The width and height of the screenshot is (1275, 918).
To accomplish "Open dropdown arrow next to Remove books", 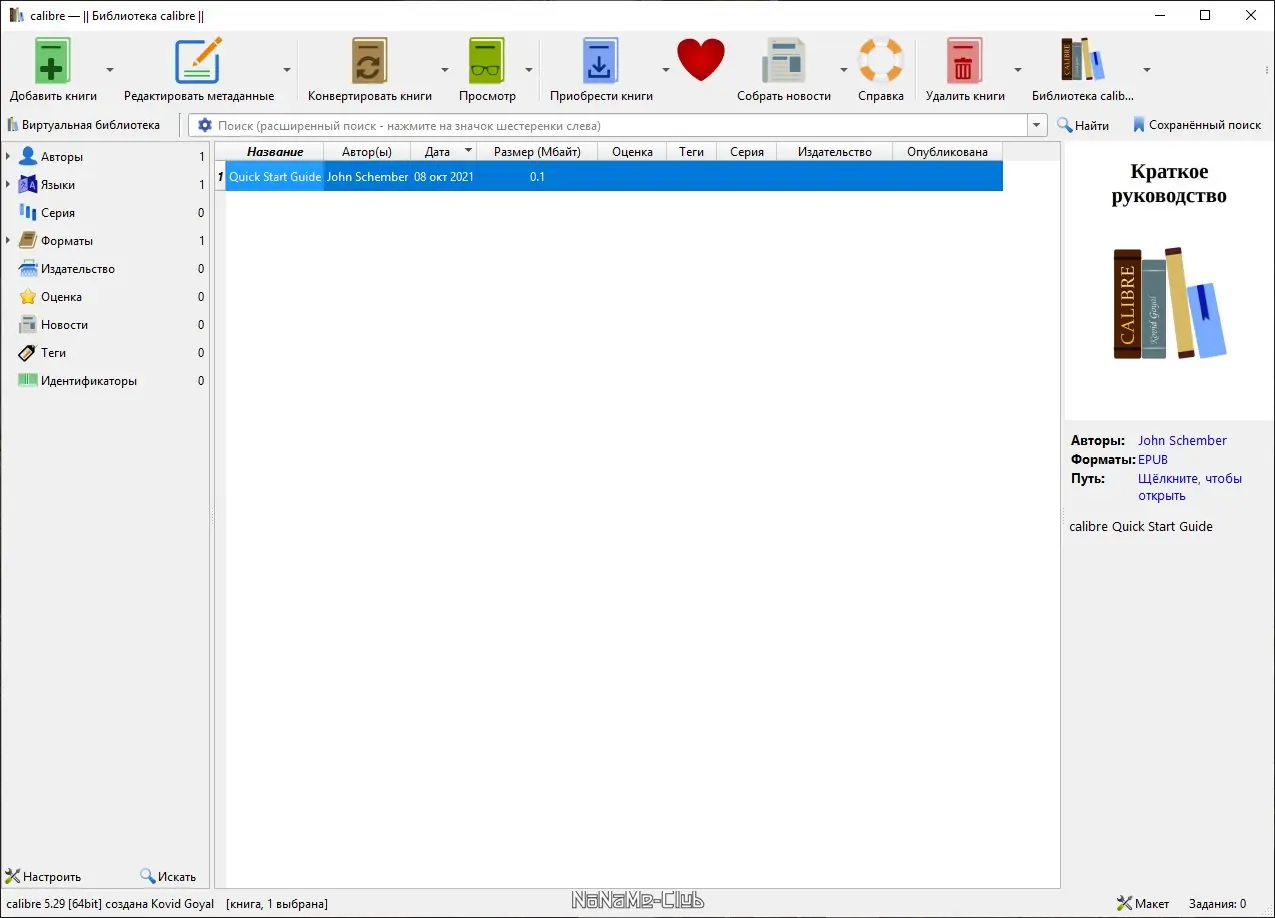I will pos(1018,70).
